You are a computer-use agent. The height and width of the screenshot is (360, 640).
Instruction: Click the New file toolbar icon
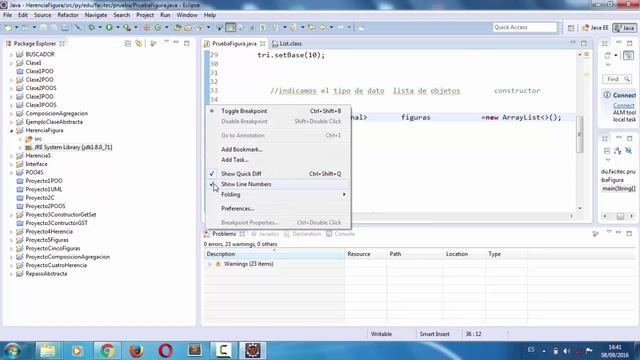(x=8, y=27)
